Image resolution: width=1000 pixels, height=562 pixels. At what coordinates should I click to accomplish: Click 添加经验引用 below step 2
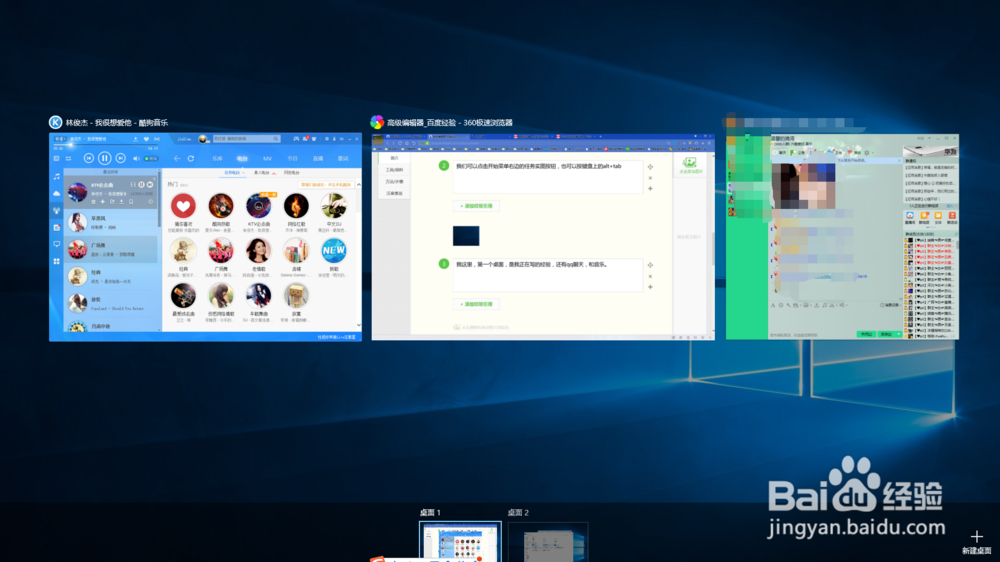[x=476, y=206]
